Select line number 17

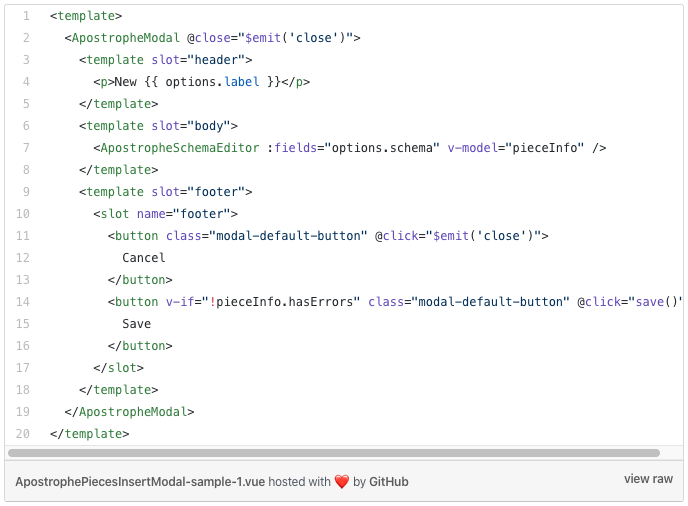[23, 368]
